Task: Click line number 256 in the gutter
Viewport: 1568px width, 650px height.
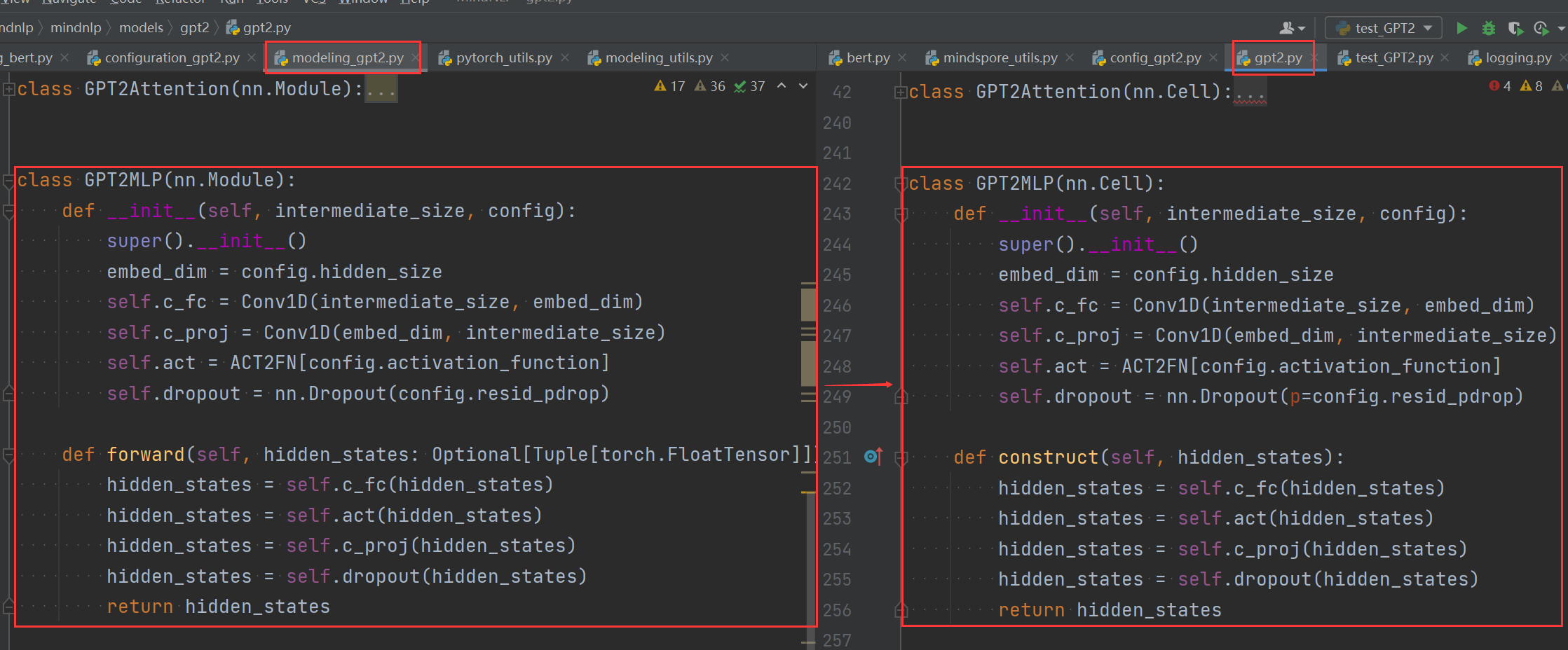Action: (x=837, y=610)
